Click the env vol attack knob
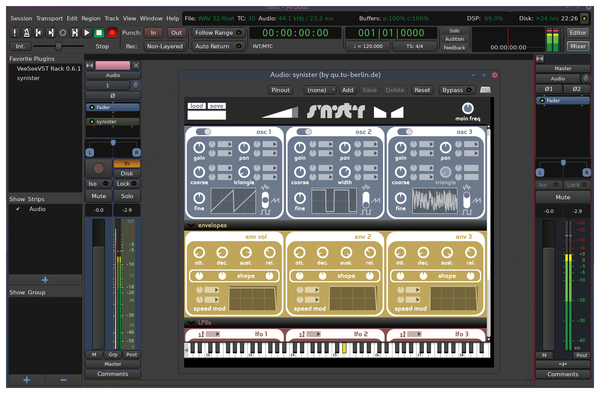600x394 pixels. 199,252
